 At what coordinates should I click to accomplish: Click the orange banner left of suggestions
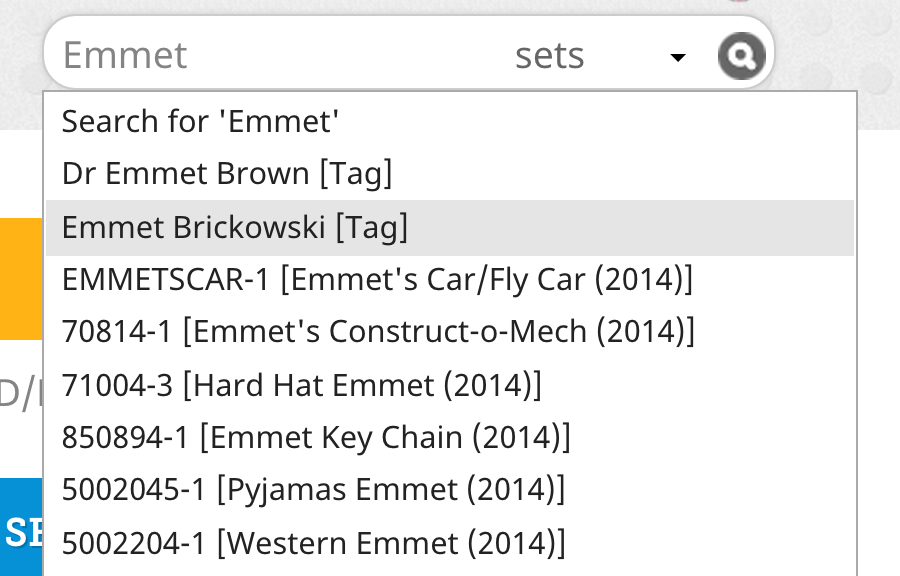coord(21,279)
